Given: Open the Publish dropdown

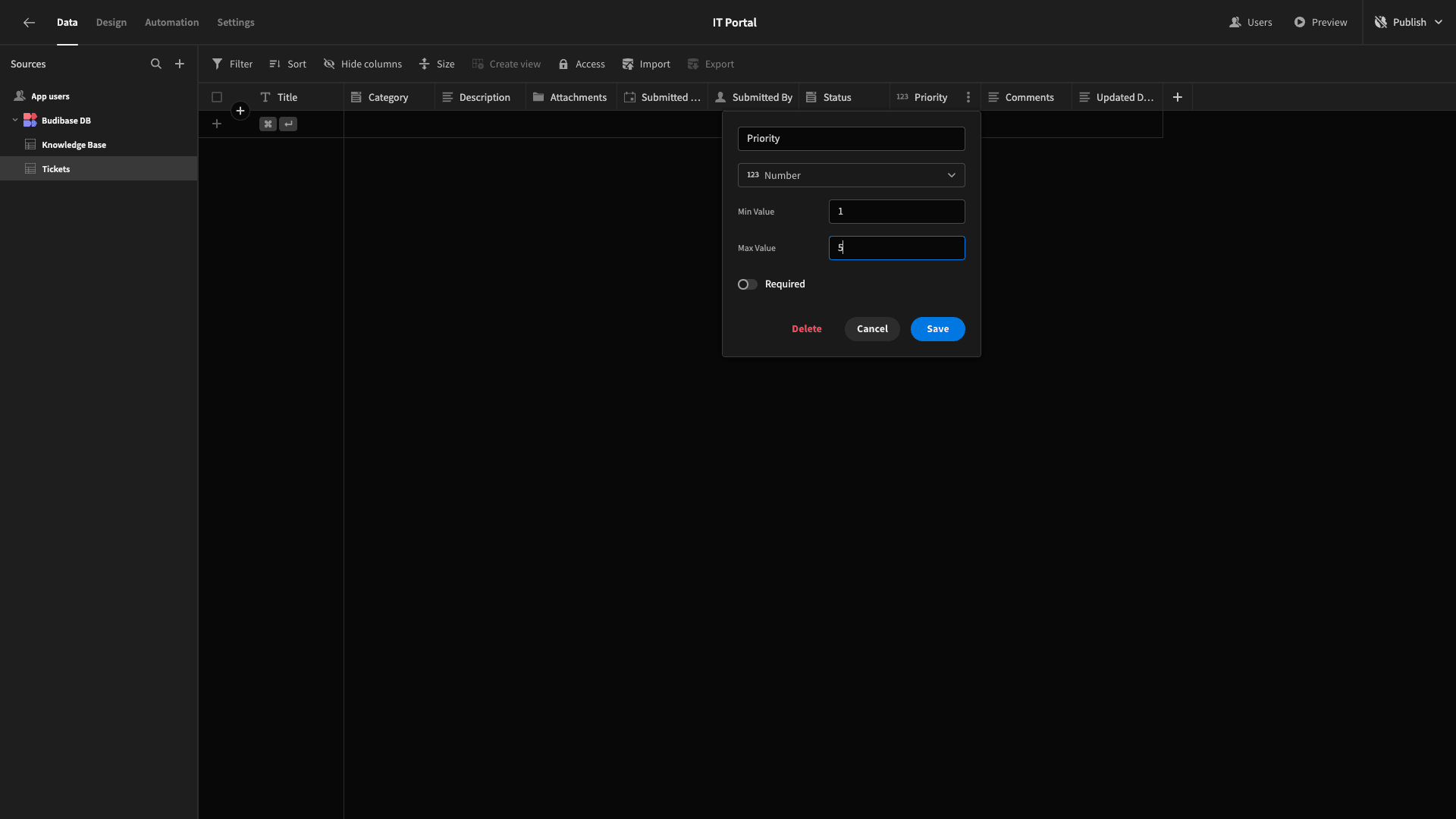Looking at the screenshot, I should click(1408, 23).
